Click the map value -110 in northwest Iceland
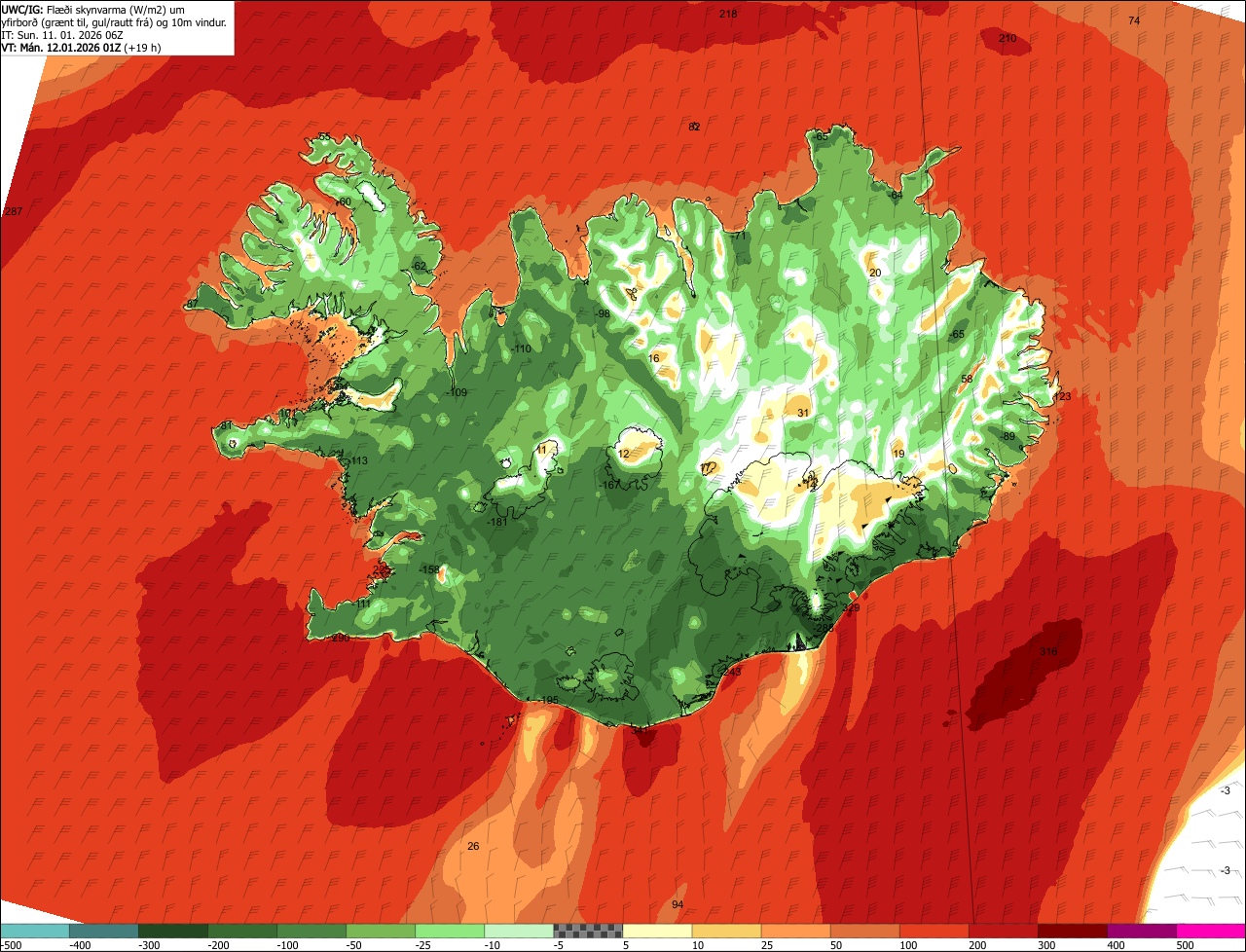The image size is (1246, 952). coord(522,348)
